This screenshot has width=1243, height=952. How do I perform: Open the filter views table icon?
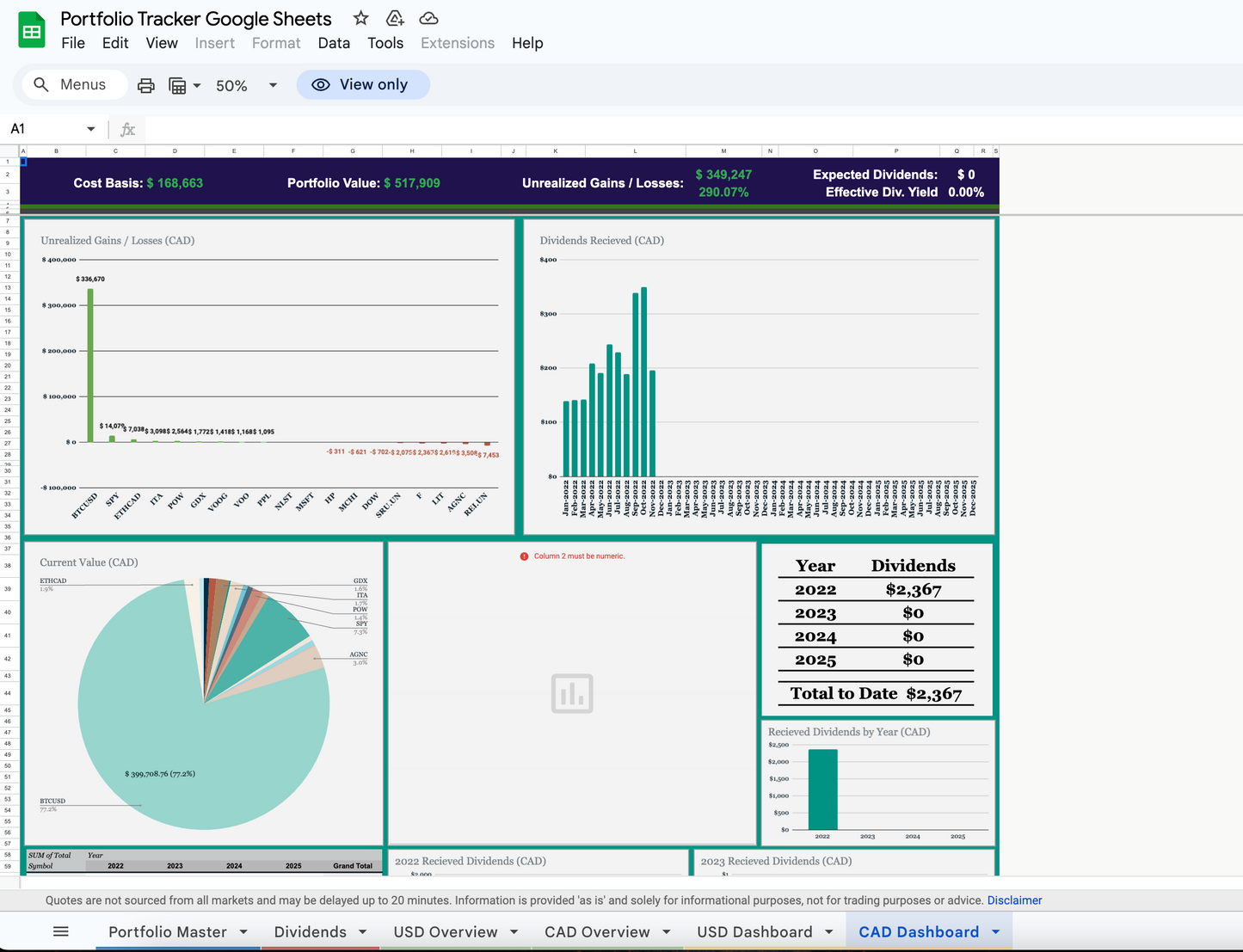click(177, 85)
